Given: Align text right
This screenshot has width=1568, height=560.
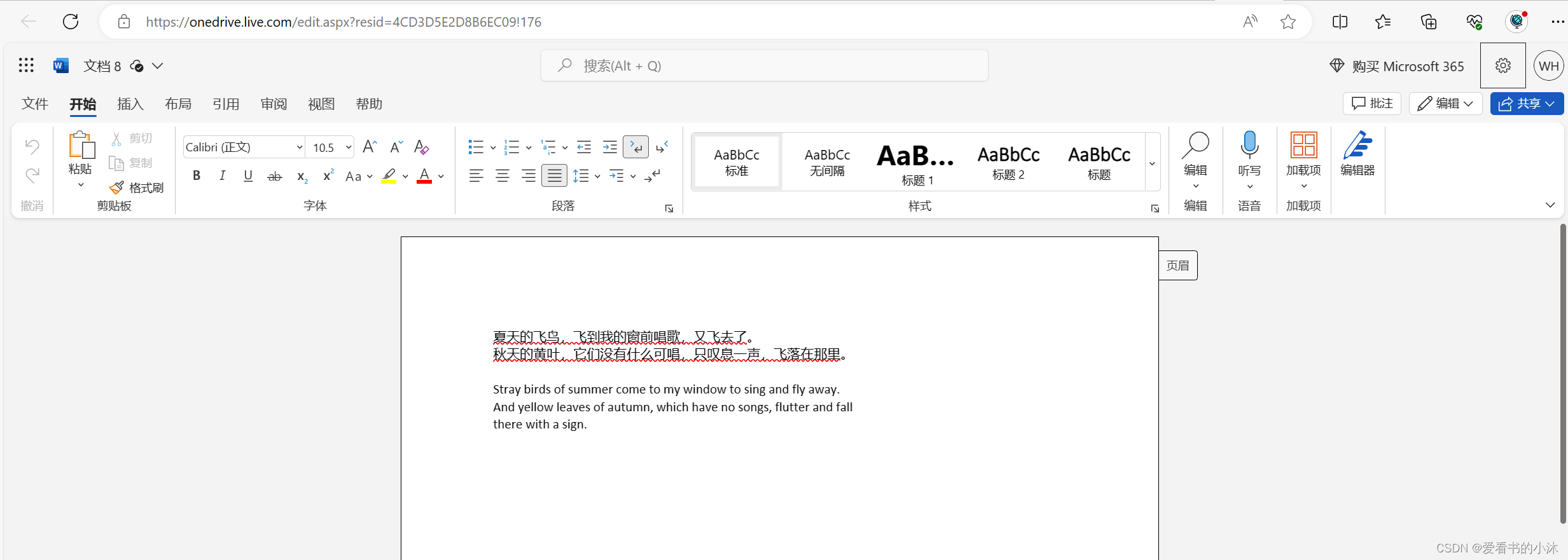Looking at the screenshot, I should [x=528, y=176].
